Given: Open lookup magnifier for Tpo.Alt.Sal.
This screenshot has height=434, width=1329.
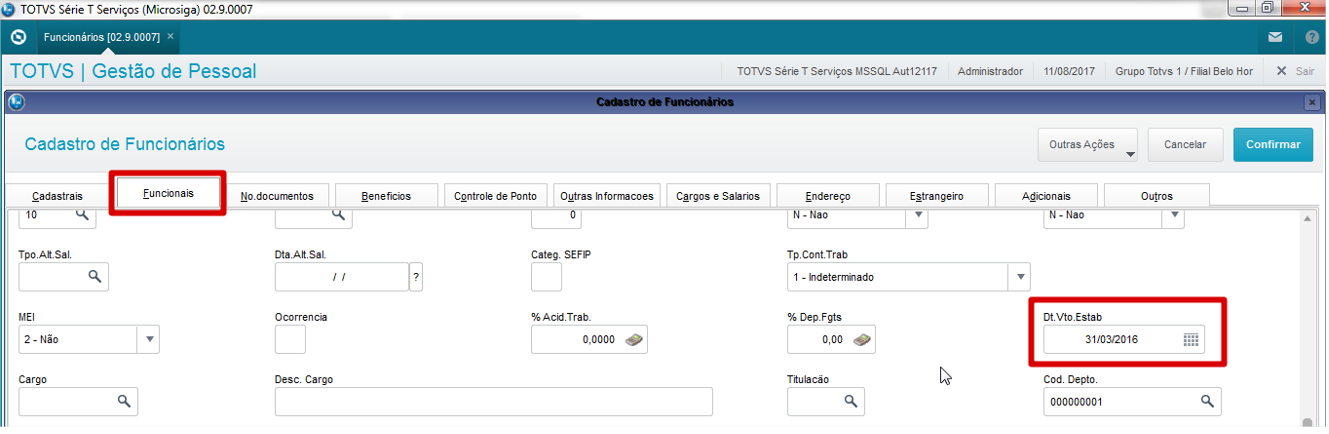Looking at the screenshot, I should click(x=95, y=277).
